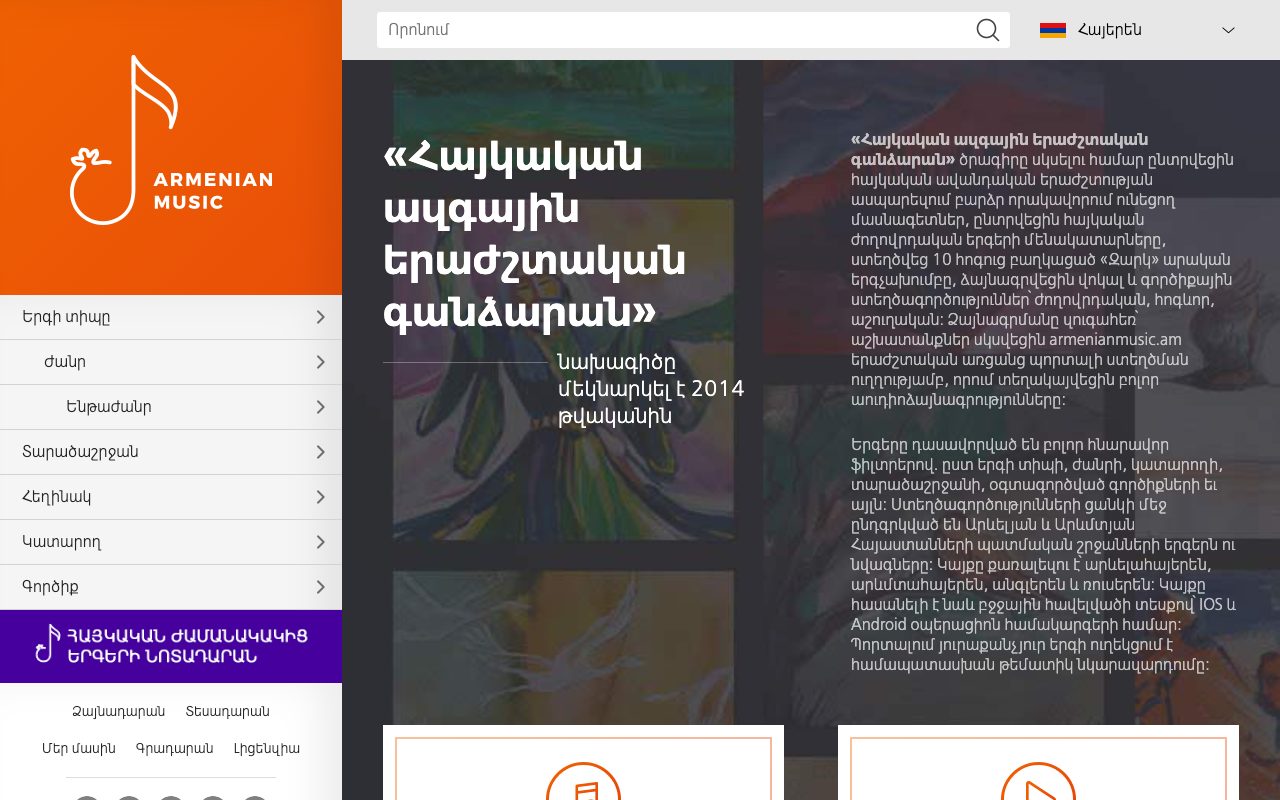Image resolution: width=1280 pixels, height=800 pixels.
Task: Expand the Գործիք filter
Action: (x=171, y=587)
